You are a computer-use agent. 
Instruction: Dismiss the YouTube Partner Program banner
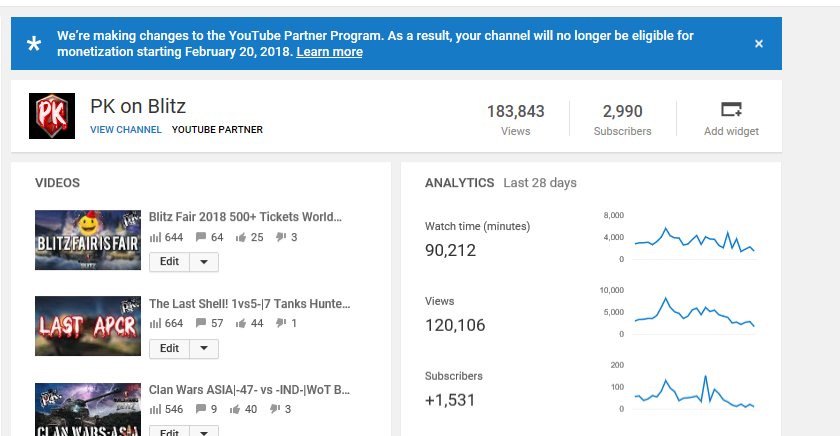[759, 44]
